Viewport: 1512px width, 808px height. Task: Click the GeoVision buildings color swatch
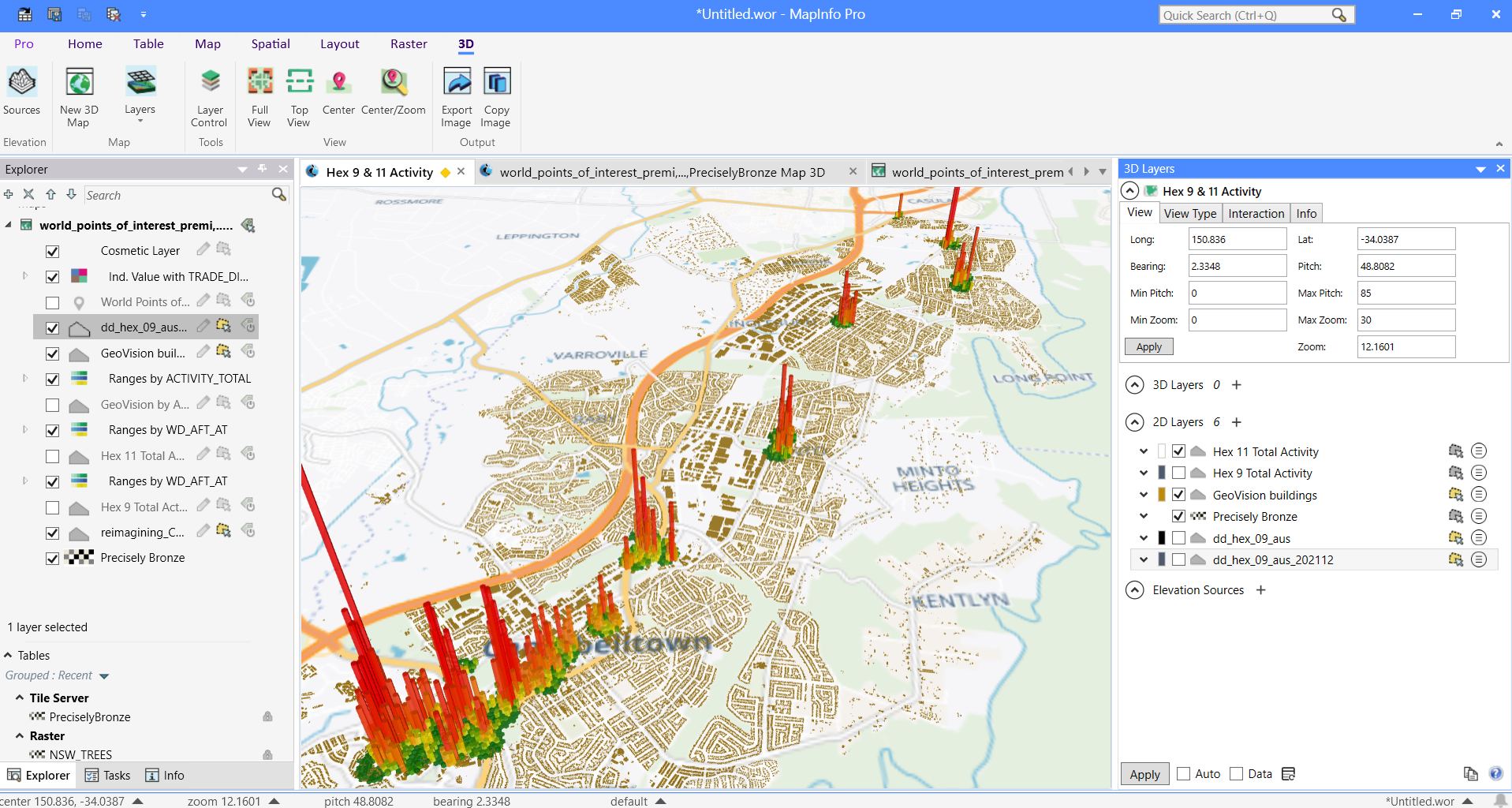coord(1161,495)
